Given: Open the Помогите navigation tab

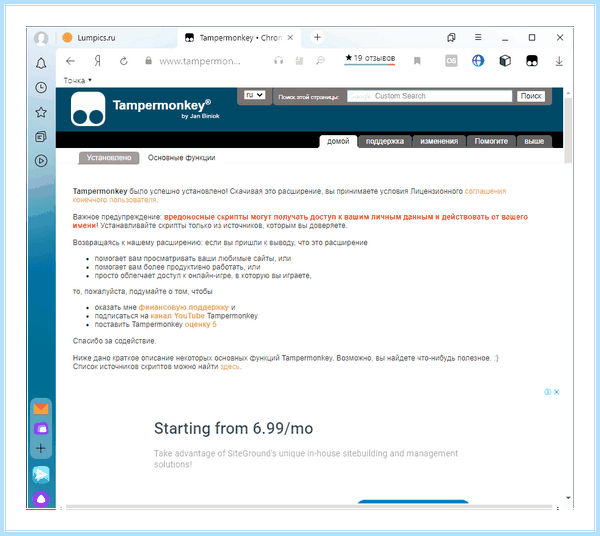Looking at the screenshot, I should pyautogui.click(x=491, y=141).
